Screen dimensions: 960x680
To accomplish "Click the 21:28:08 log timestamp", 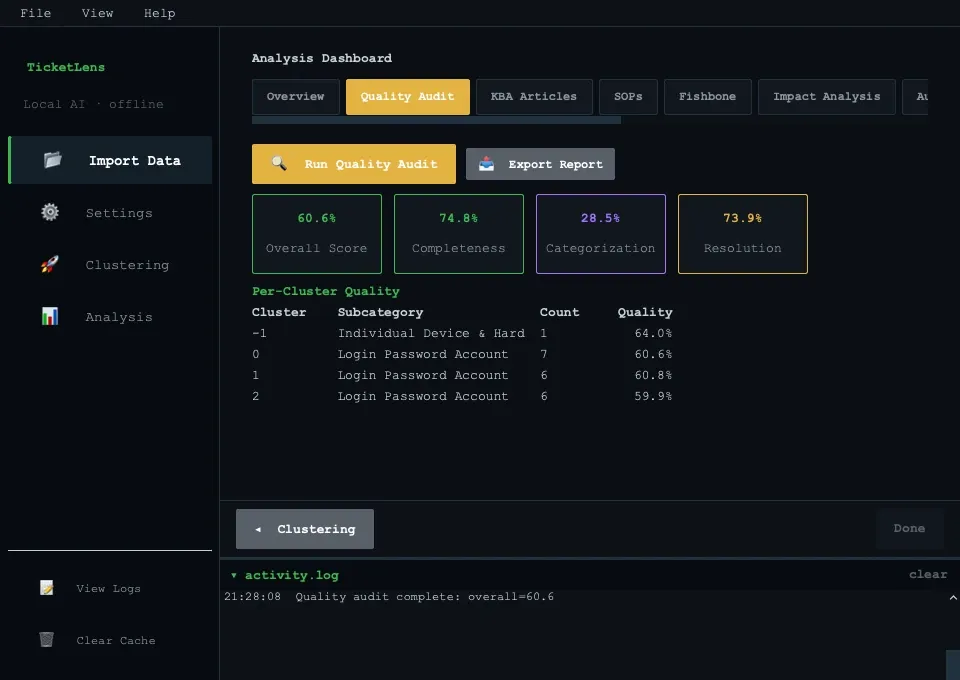I will coord(252,596).
